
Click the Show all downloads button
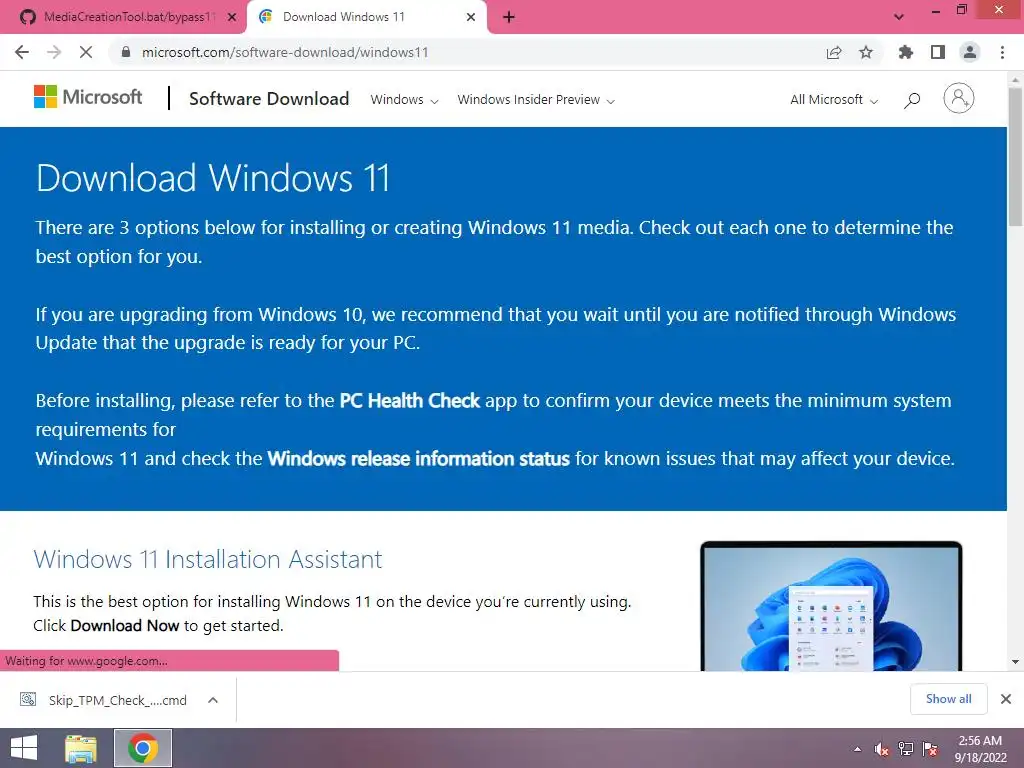(948, 699)
